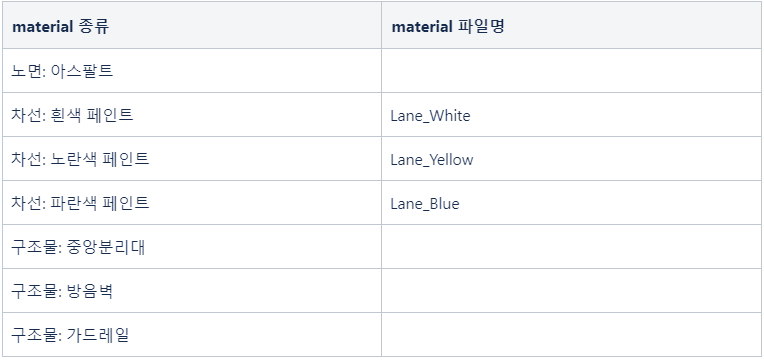
Task: Select the '노면: 아스팔트' cell
Action: (192, 71)
